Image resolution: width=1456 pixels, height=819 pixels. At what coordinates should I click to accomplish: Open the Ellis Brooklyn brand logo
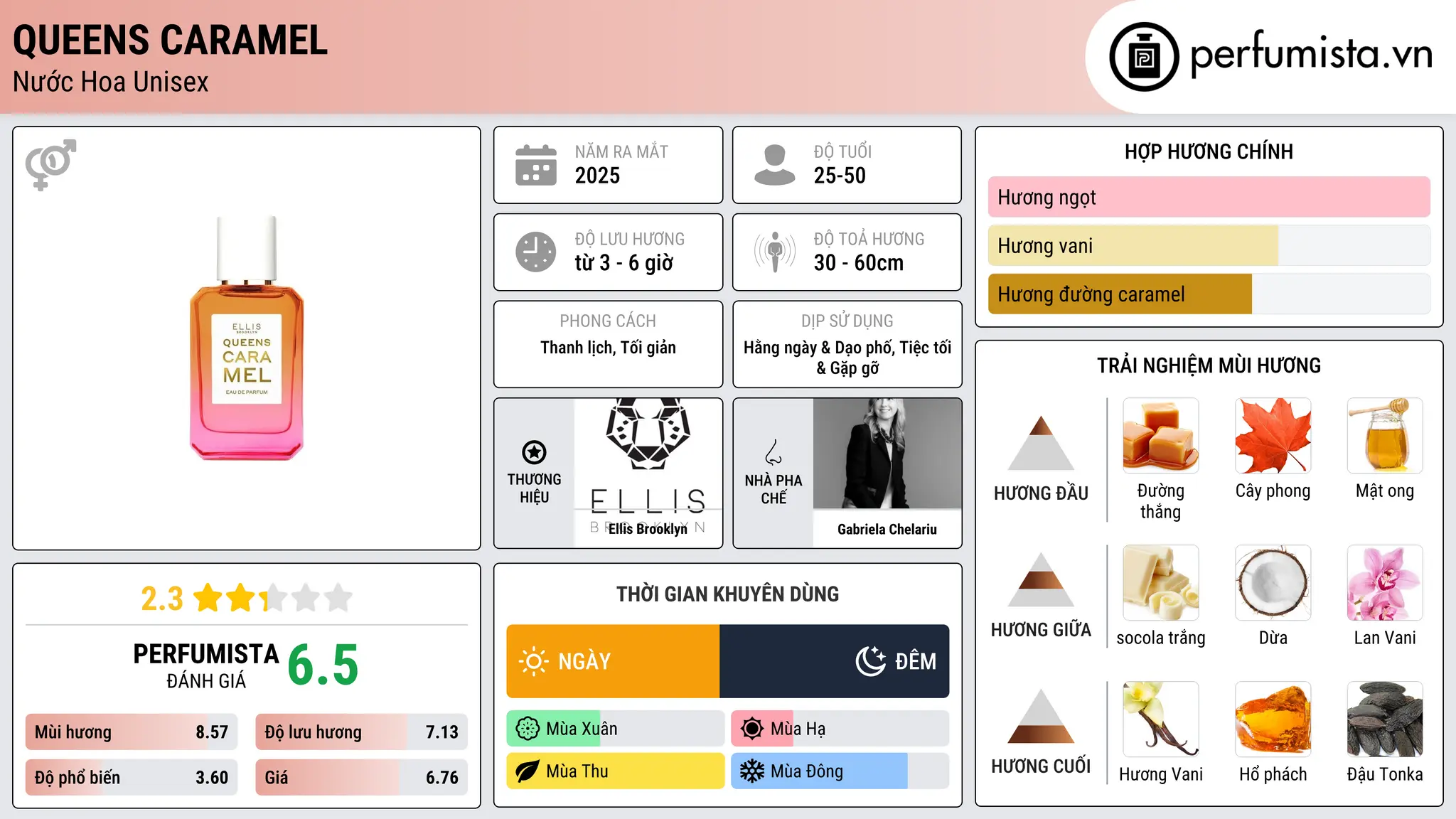coord(648,473)
